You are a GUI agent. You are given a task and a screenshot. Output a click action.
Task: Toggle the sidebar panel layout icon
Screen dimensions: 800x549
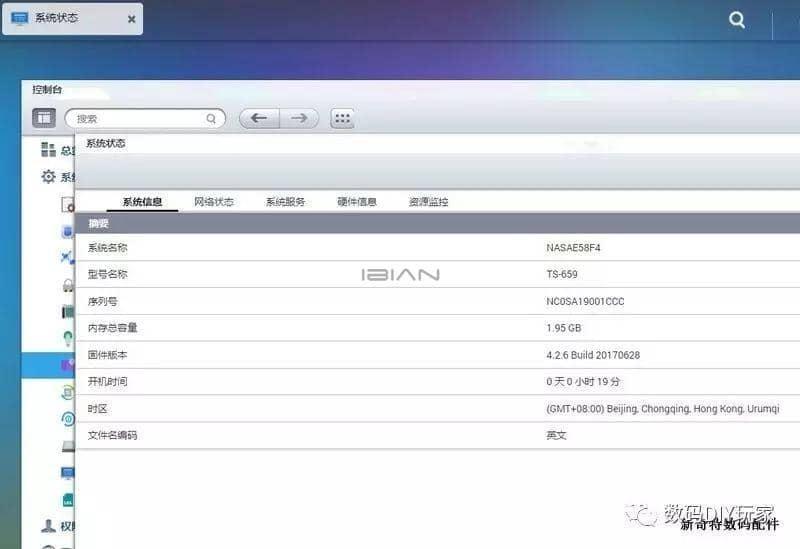[44, 118]
